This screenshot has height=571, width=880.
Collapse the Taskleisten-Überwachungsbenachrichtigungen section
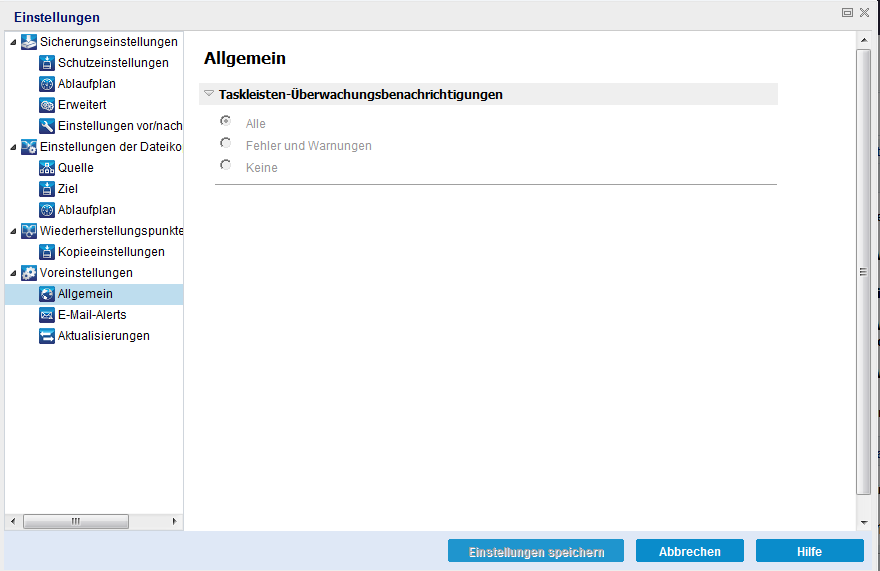[209, 94]
